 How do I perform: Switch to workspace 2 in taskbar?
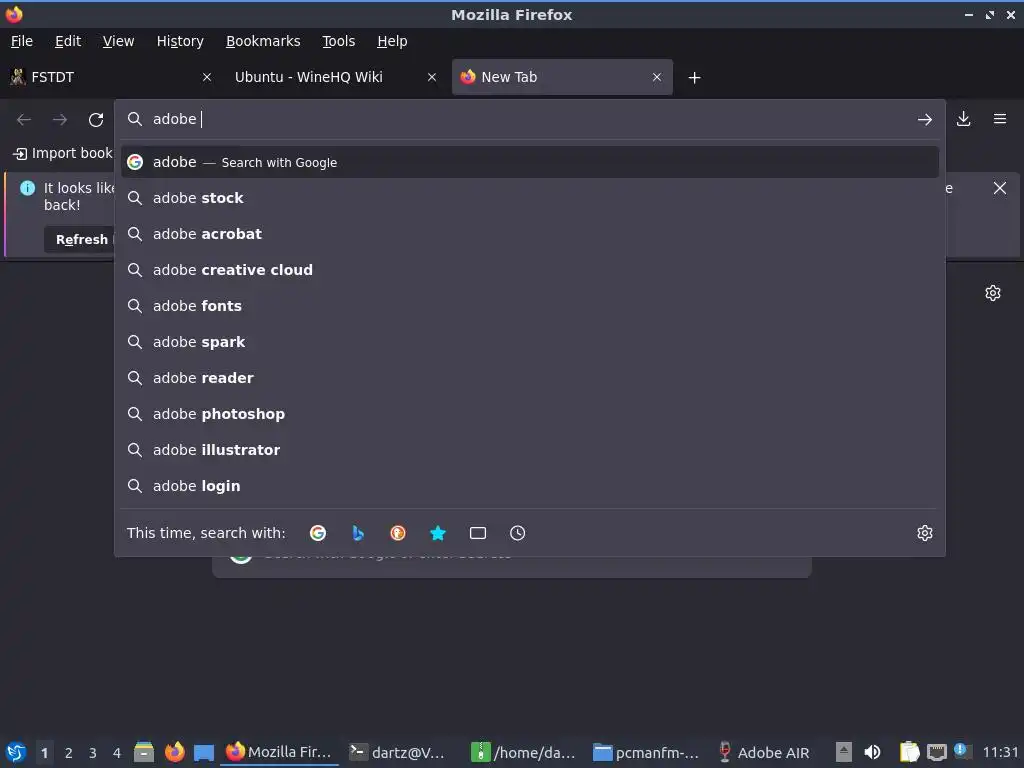click(69, 753)
